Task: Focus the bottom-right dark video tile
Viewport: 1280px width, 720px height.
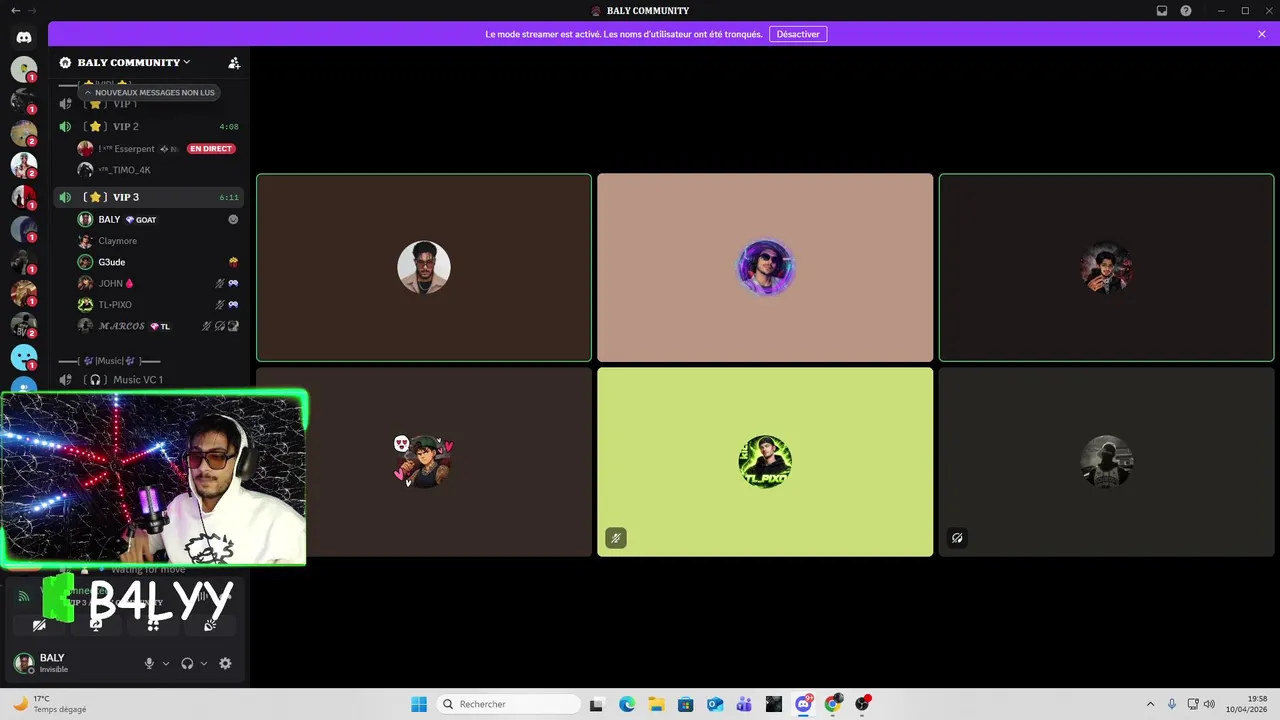Action: pos(1106,462)
